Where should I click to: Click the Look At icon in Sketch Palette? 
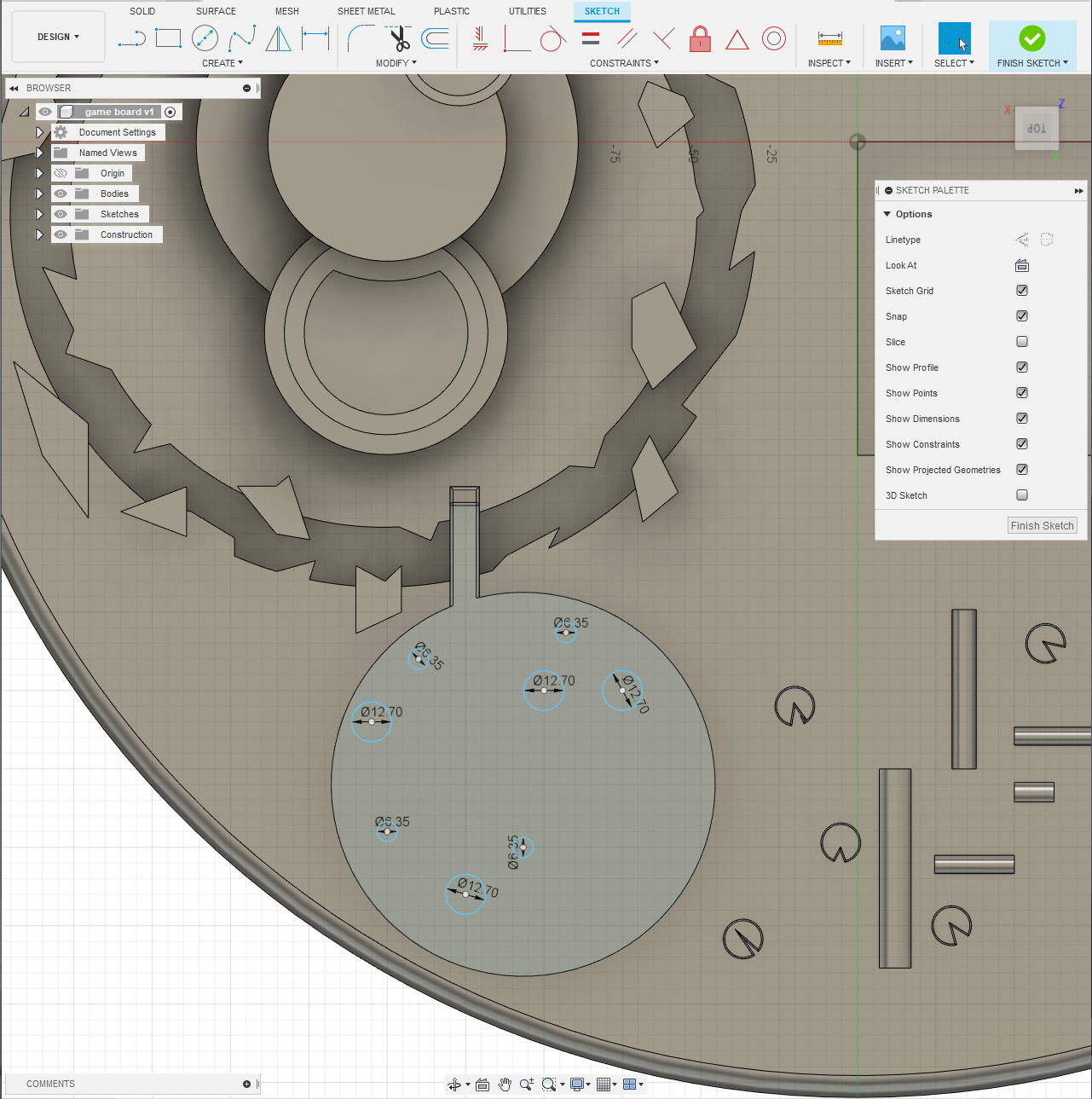point(1021,265)
